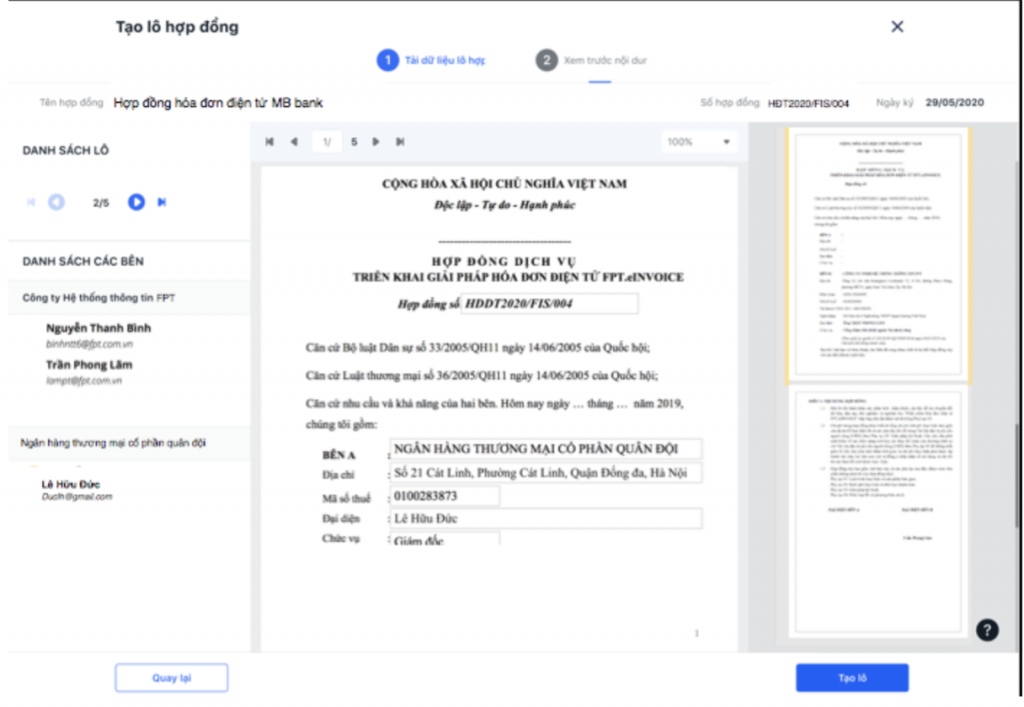Go to previous page in document viewer

pyautogui.click(x=294, y=142)
